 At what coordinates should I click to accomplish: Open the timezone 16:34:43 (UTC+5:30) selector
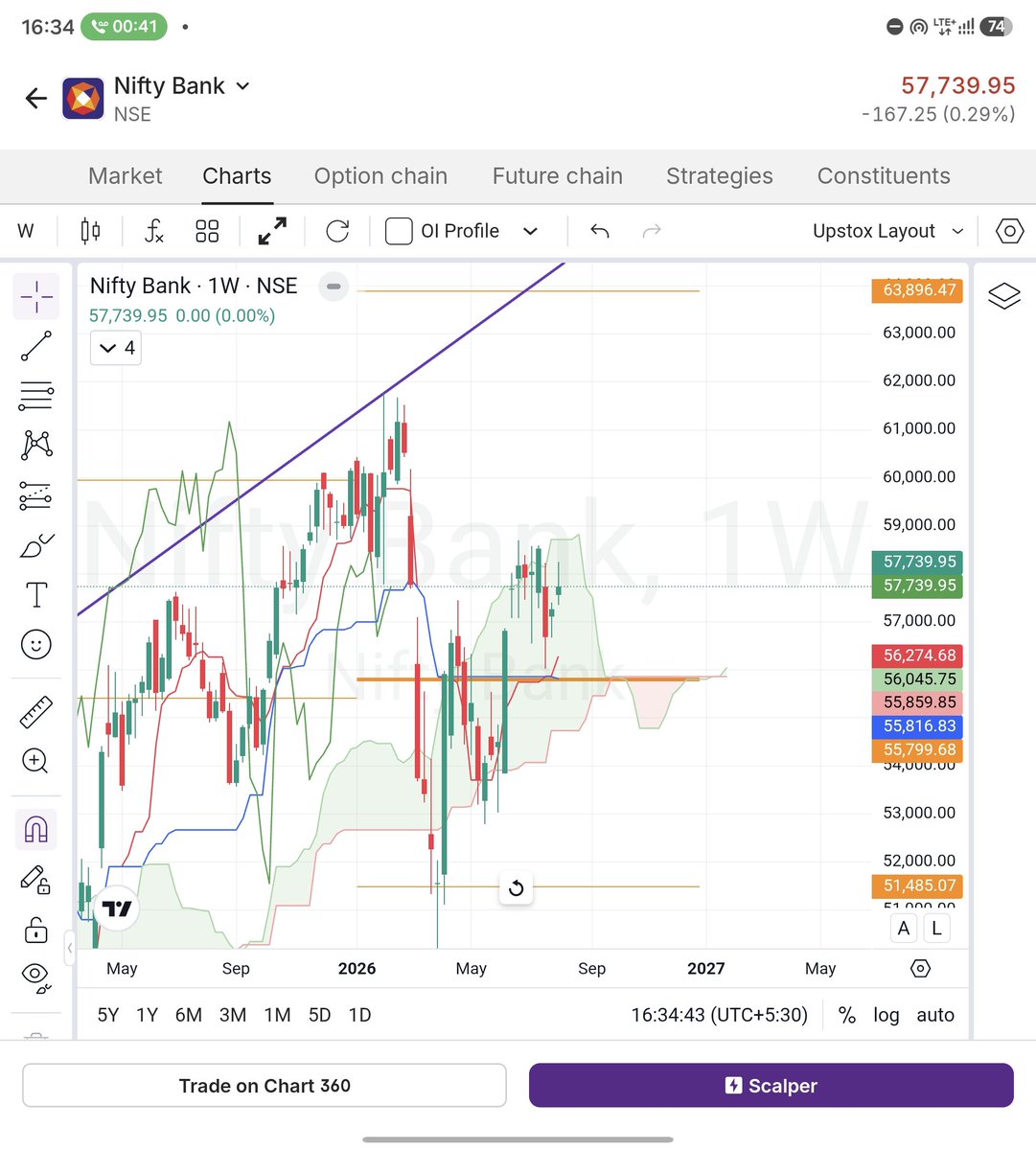pyautogui.click(x=719, y=1015)
